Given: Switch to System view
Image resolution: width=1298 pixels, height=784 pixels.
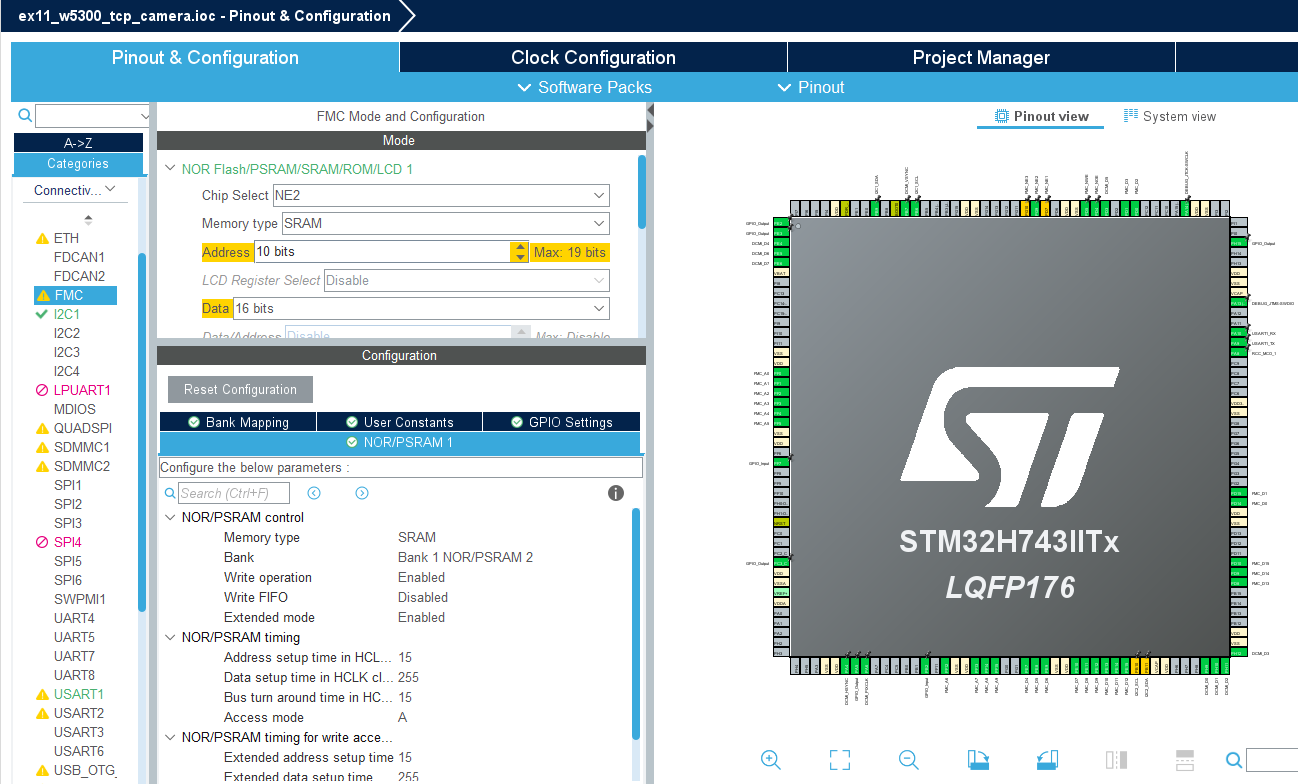Looking at the screenshot, I should pos(1169,116).
